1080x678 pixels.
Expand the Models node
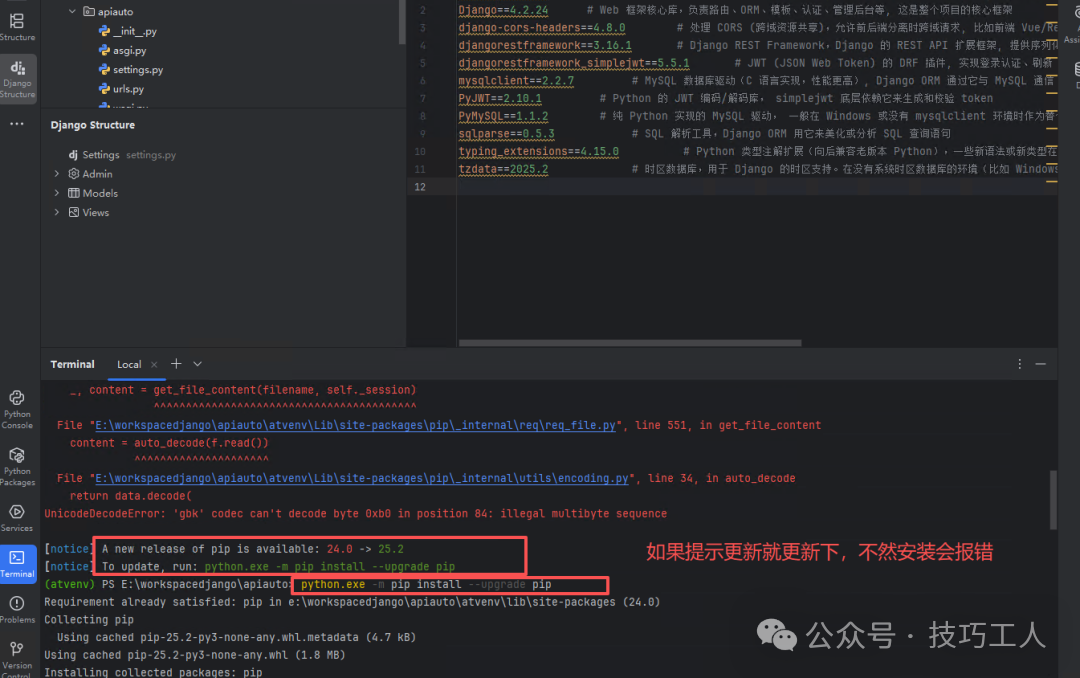[x=57, y=194]
